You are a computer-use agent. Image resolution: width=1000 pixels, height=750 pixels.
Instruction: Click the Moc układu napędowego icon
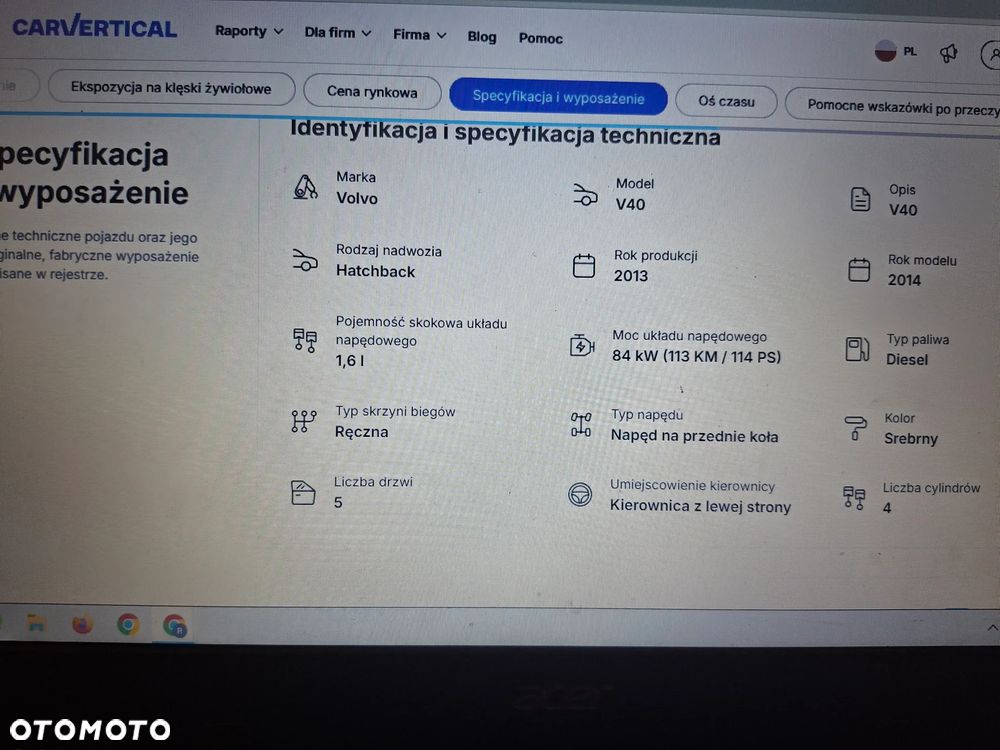click(x=582, y=346)
